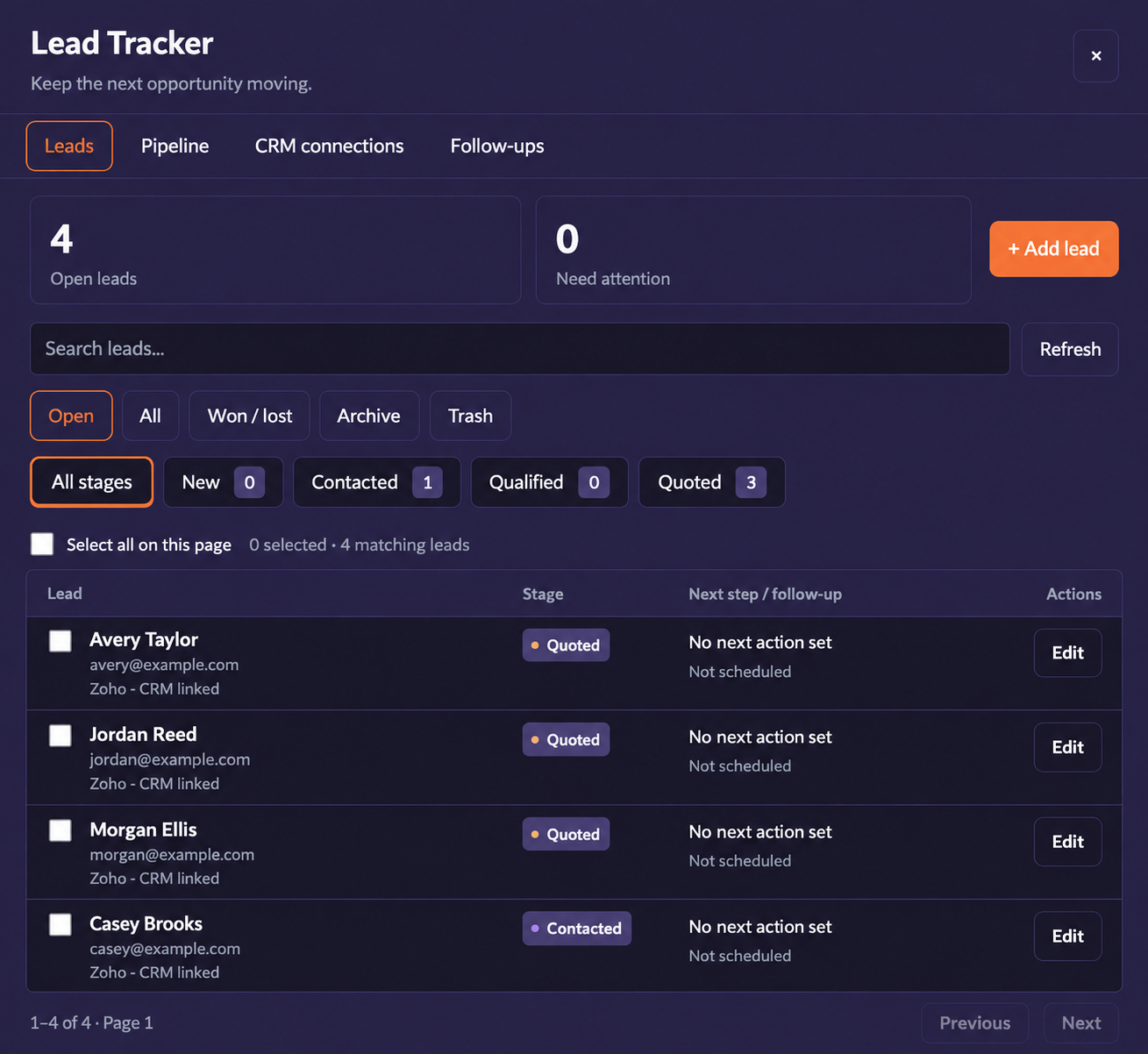This screenshot has width=1148, height=1054.
Task: Filter leads by Quoted stage
Action: click(712, 482)
